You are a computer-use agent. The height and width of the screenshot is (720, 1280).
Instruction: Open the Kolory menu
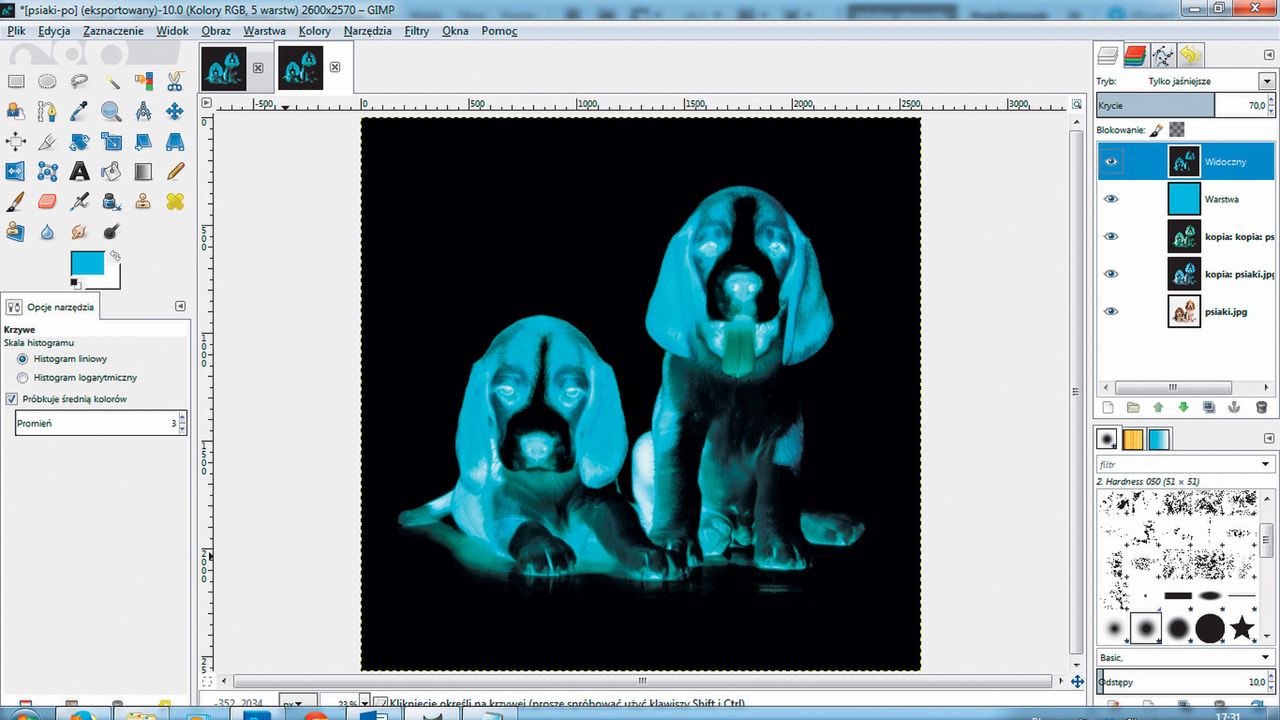tap(314, 31)
